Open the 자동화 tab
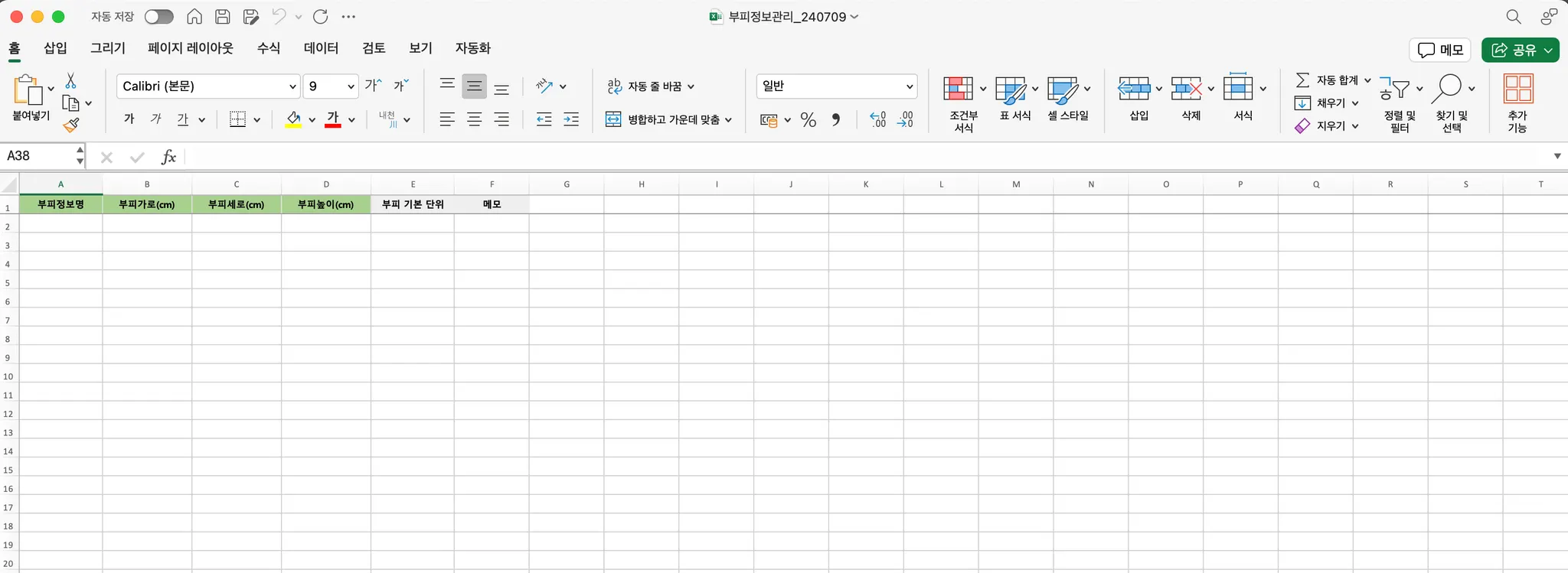This screenshot has height=573, width=1568. point(473,48)
